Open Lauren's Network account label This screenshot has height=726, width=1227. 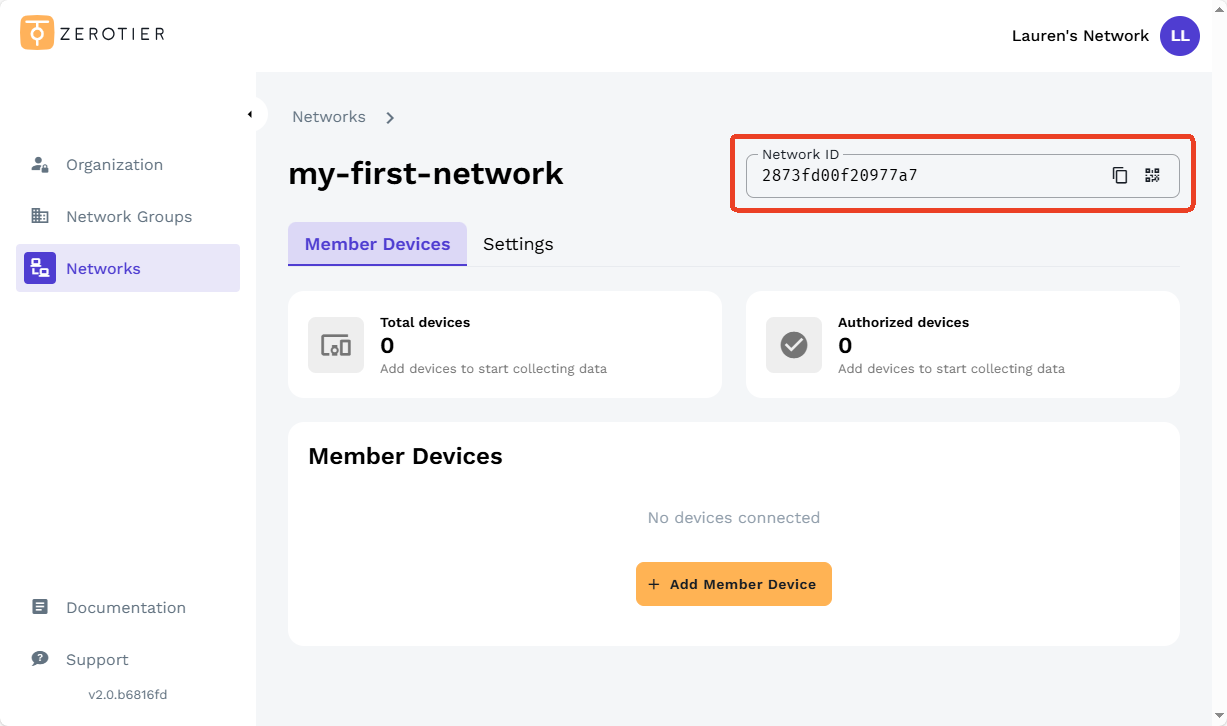coord(1080,35)
